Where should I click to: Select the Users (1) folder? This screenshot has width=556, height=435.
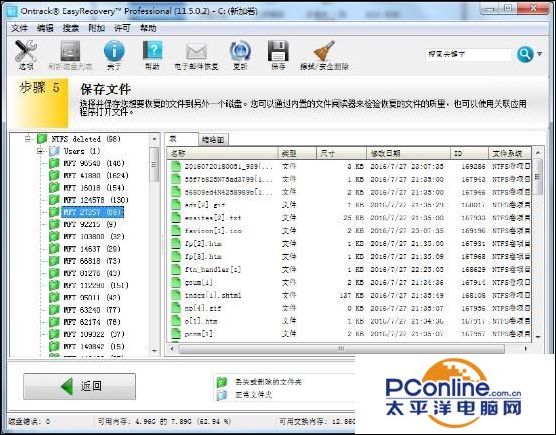[x=74, y=151]
